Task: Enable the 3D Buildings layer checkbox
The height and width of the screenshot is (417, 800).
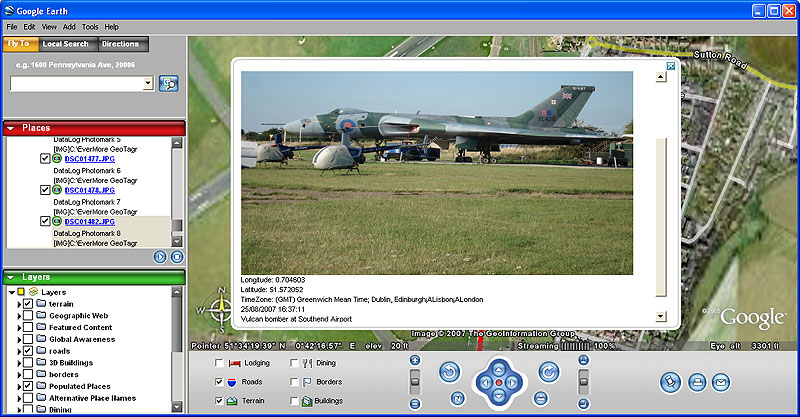Action: [28, 362]
